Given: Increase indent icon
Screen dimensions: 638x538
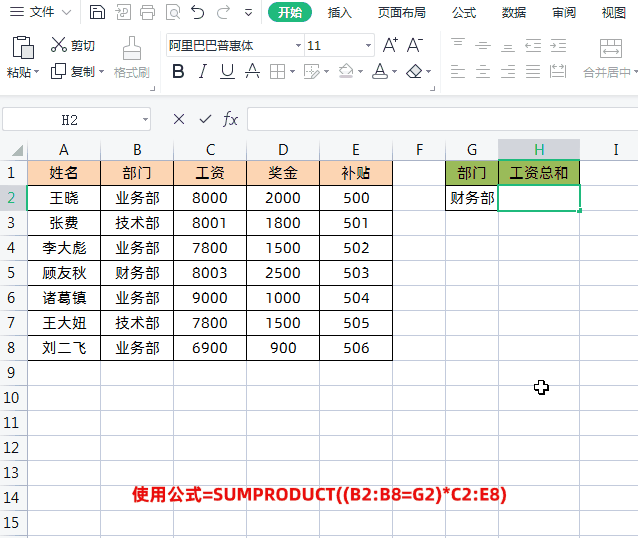Looking at the screenshot, I should 558,45.
